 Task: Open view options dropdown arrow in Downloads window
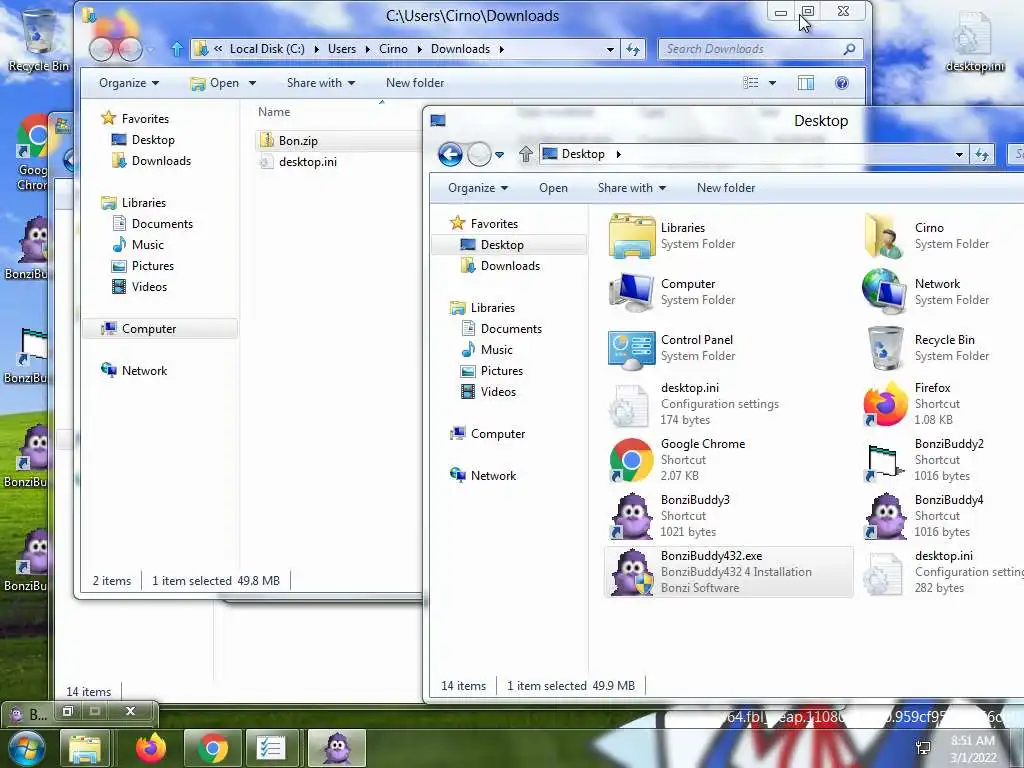pyautogui.click(x=773, y=83)
